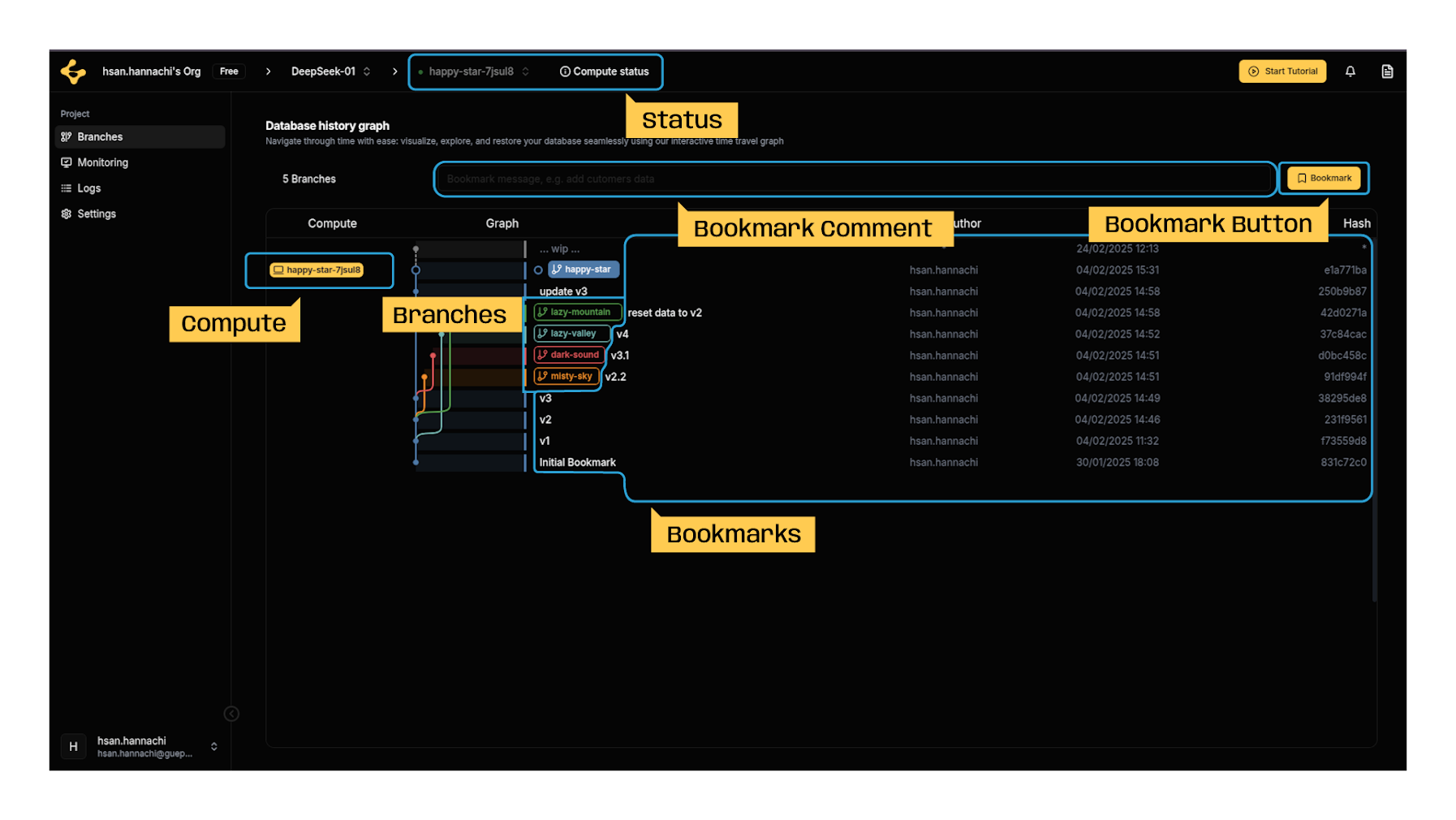1456x820 pixels.
Task: Select the 'v3.1' bookmark label
Action: coord(620,356)
